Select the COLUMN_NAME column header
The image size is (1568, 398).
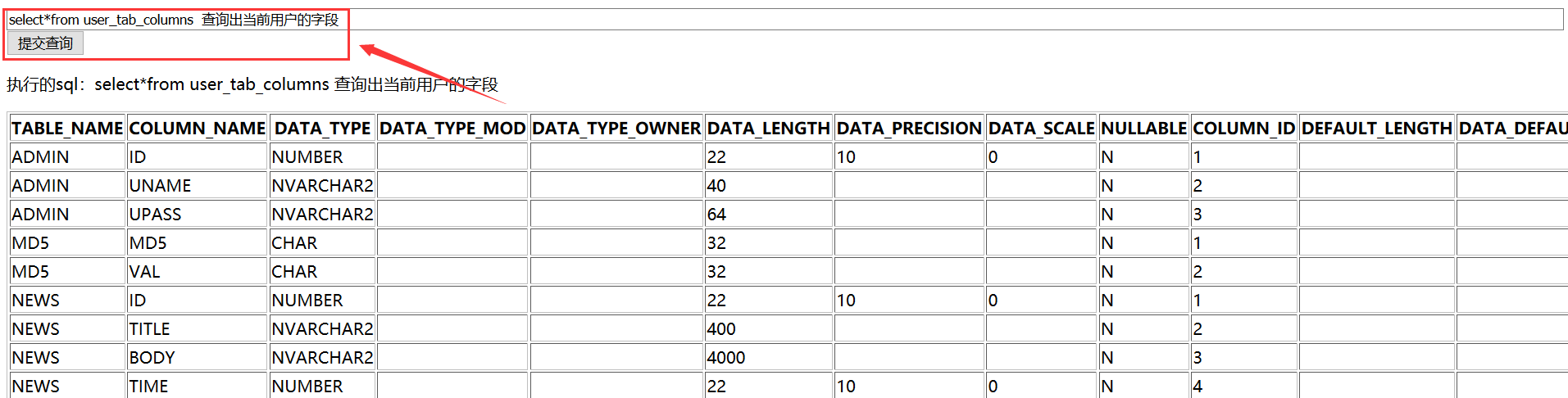[x=198, y=129]
